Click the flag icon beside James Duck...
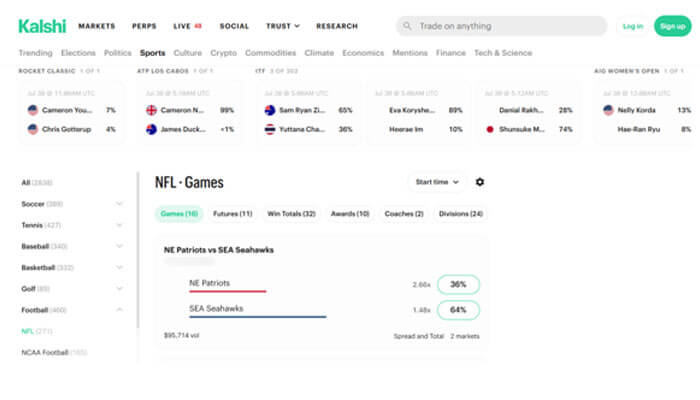 (x=151, y=129)
